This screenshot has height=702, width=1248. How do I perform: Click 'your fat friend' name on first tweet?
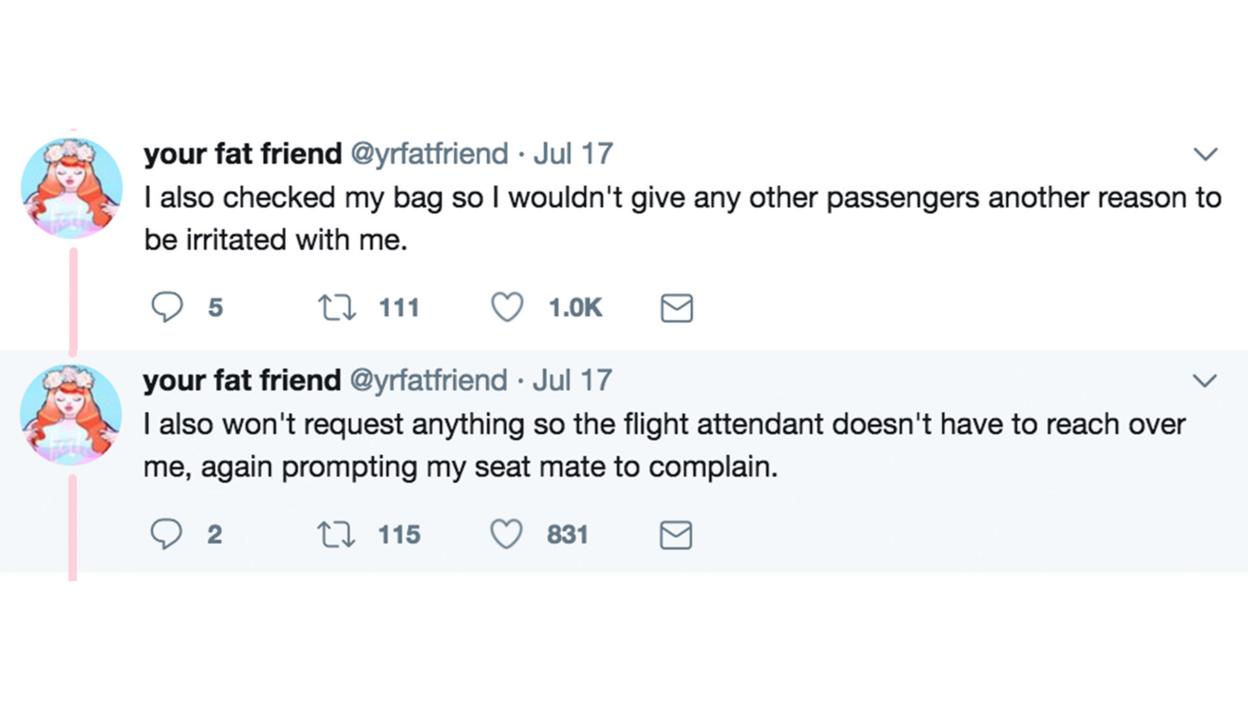(x=242, y=154)
